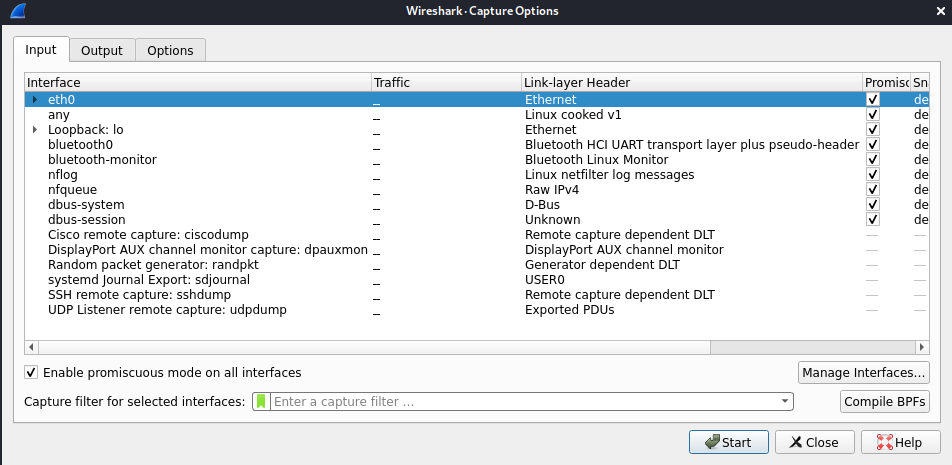Open Manage Interfaces dialog
This screenshot has height=465, width=952.
click(864, 372)
